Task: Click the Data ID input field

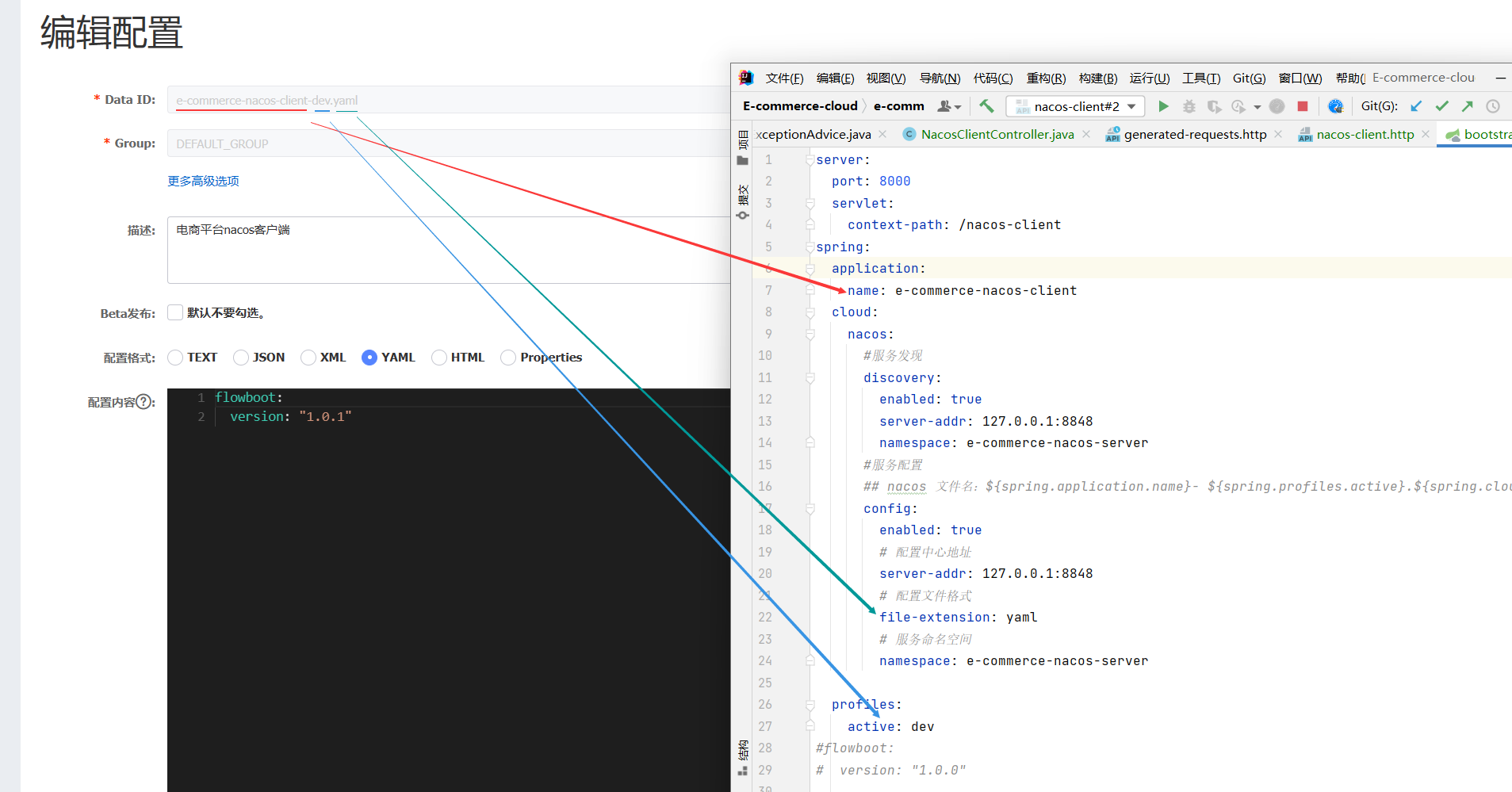Action: click(449, 100)
